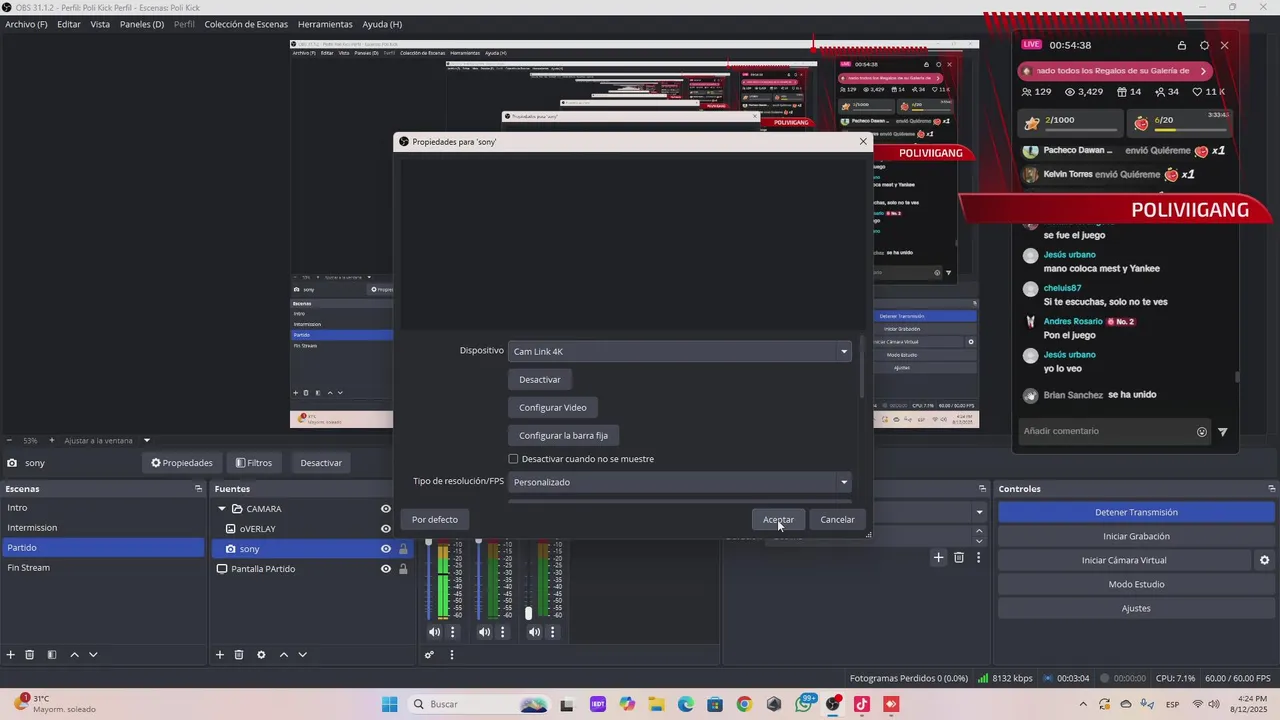Screen dimensions: 1280x720
Task: Move source down arrow in Fuentes panel
Action: click(302, 655)
